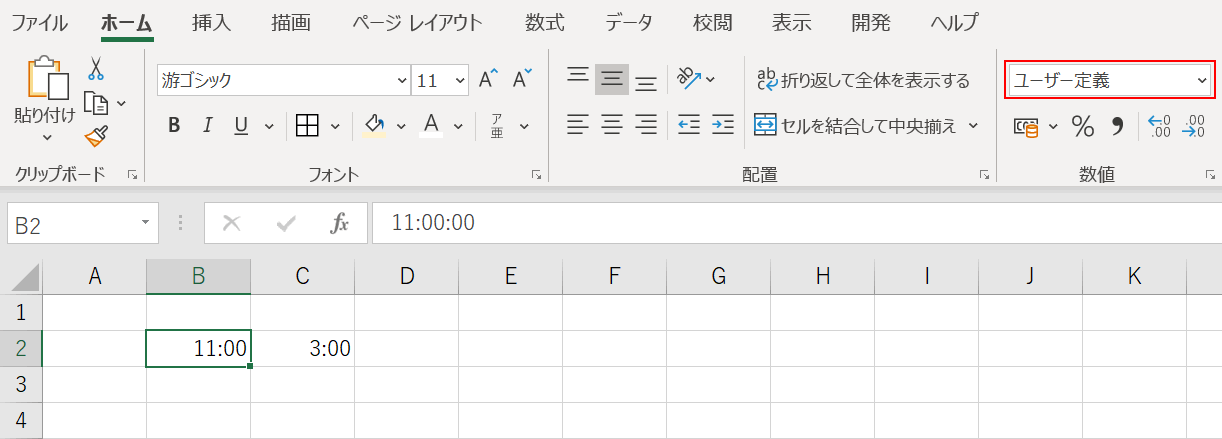This screenshot has height=439, width=1222.
Task: Increase font size with large A
Action: click(x=489, y=80)
